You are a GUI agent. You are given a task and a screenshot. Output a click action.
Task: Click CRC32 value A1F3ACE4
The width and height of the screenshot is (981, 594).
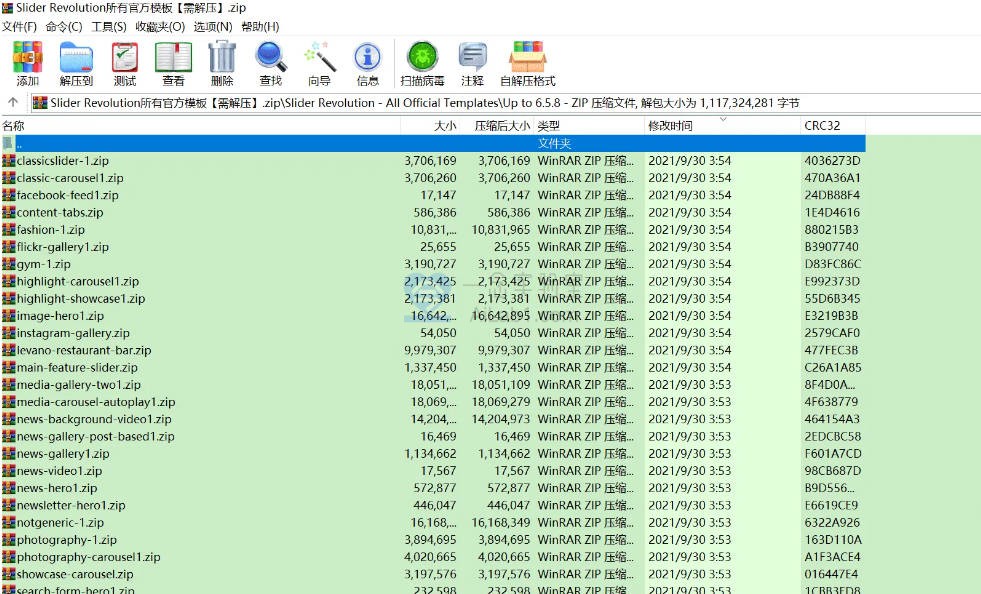tap(832, 556)
